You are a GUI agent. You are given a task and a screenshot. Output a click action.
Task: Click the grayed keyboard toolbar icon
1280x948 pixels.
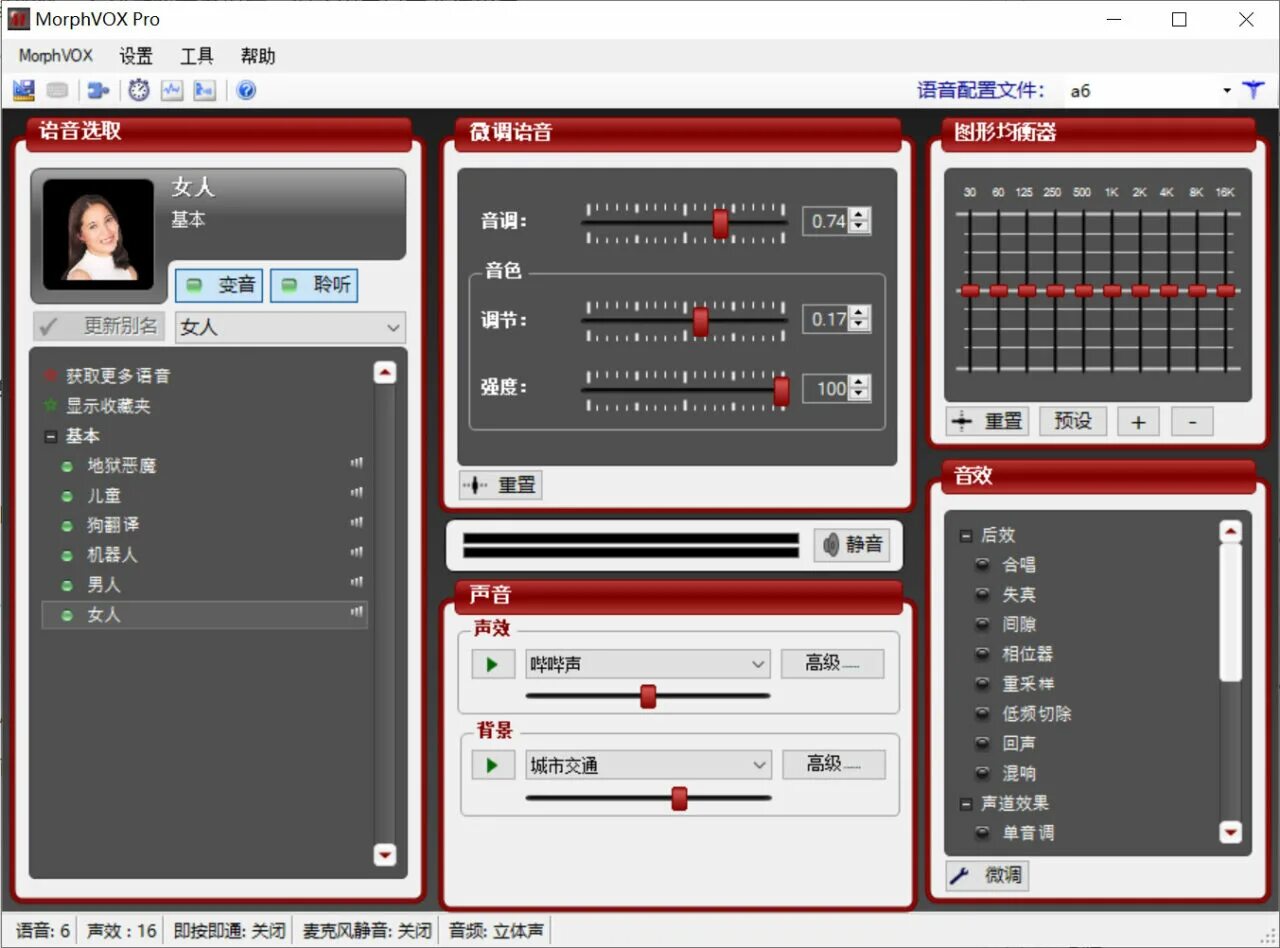[57, 91]
